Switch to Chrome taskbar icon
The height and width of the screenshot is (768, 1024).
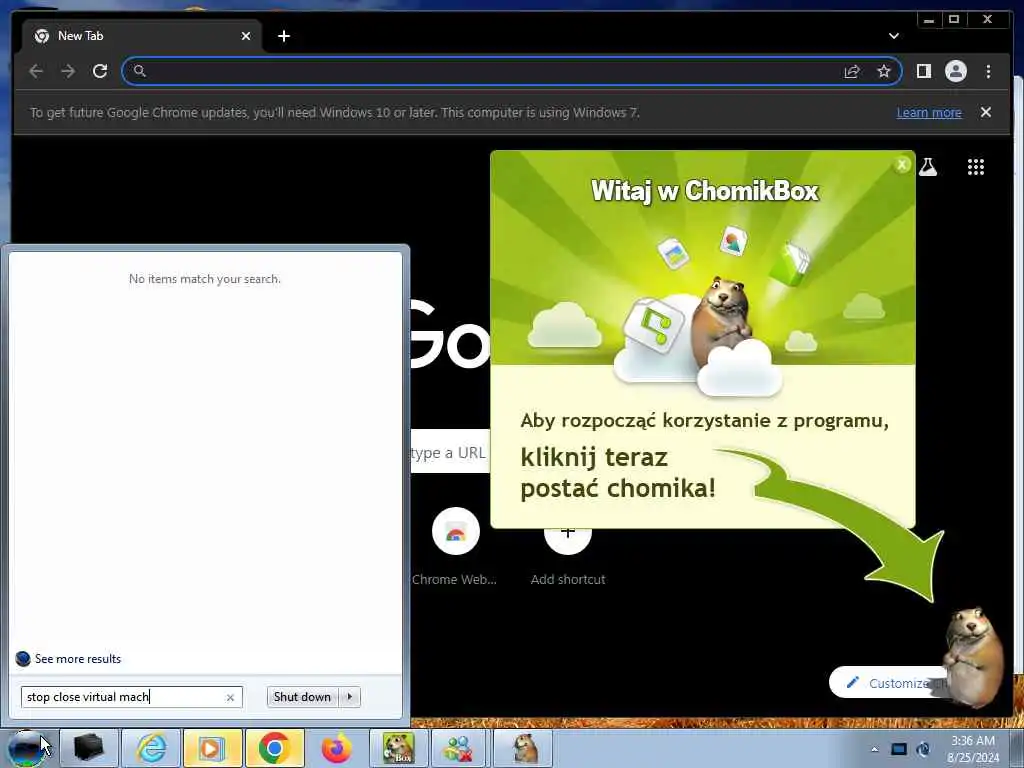coord(274,748)
